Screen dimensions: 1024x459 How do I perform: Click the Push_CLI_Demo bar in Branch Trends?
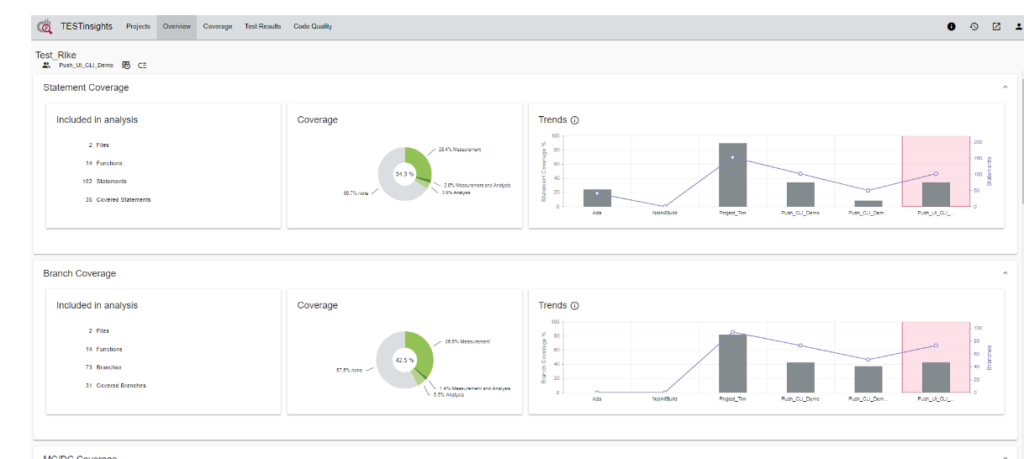[800, 377]
